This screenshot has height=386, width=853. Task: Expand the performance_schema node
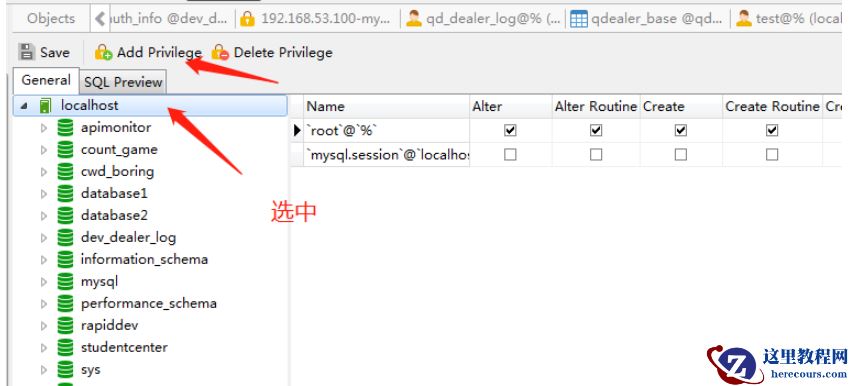[44, 304]
